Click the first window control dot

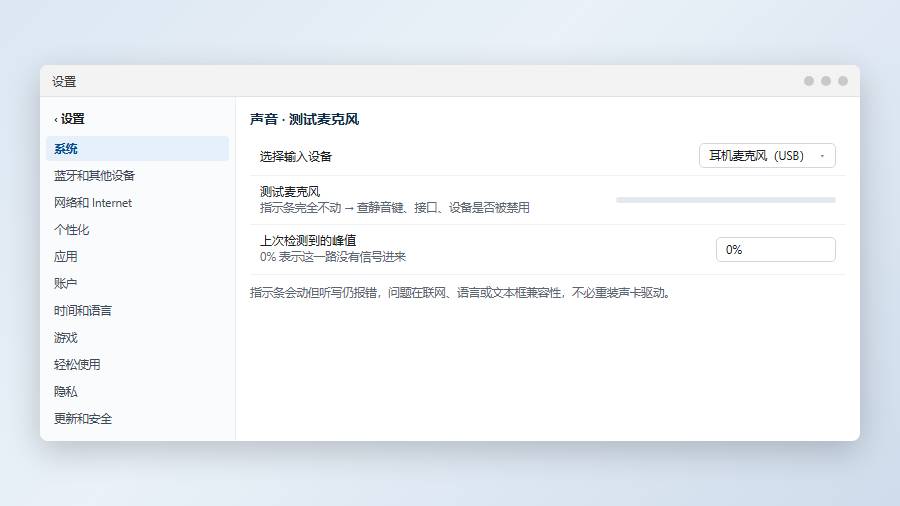809,81
